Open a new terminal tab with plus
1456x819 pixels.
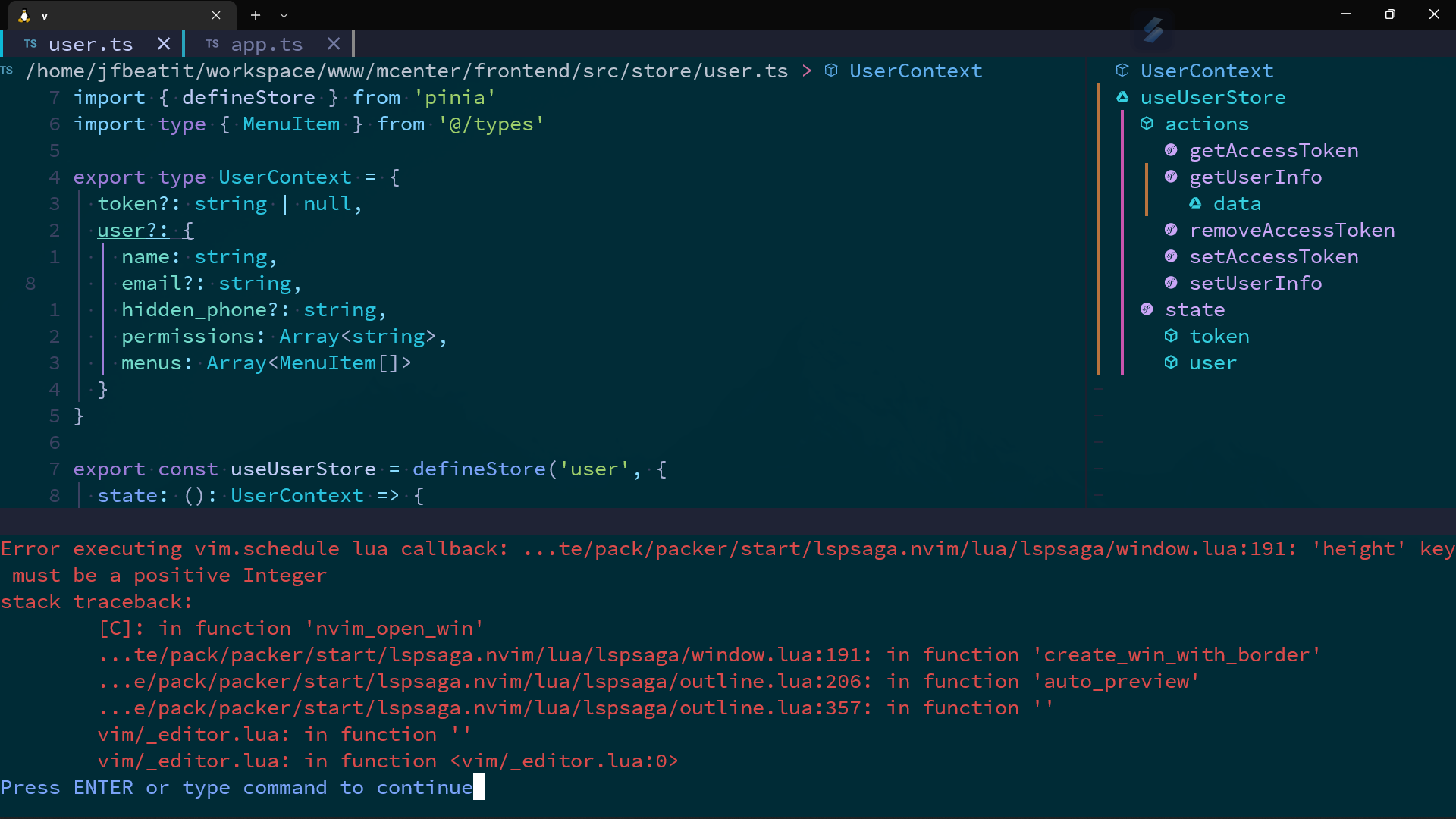pos(256,15)
